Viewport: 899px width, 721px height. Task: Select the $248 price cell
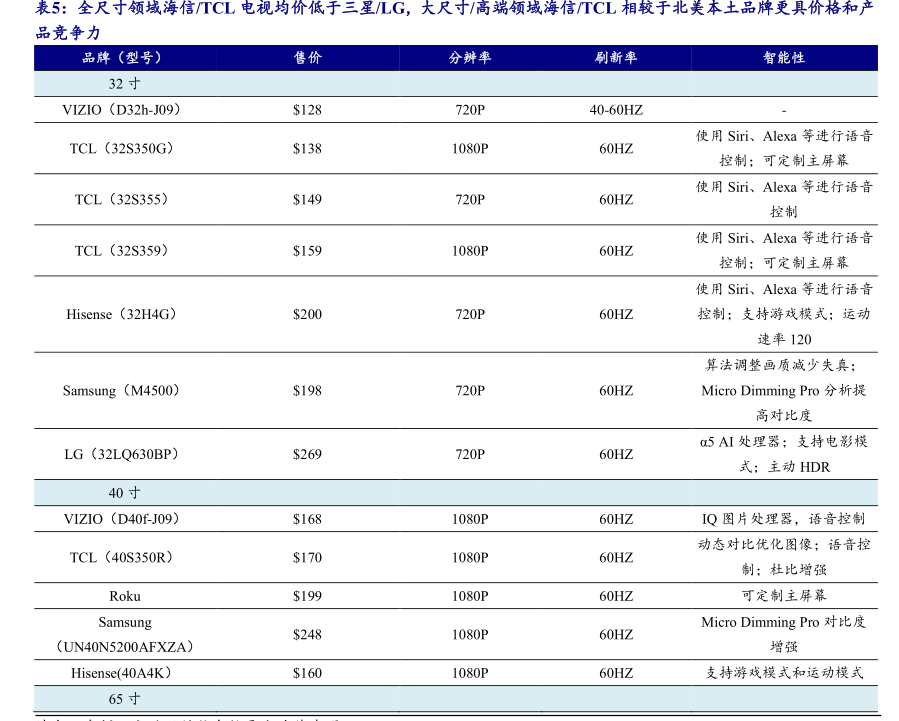point(307,634)
